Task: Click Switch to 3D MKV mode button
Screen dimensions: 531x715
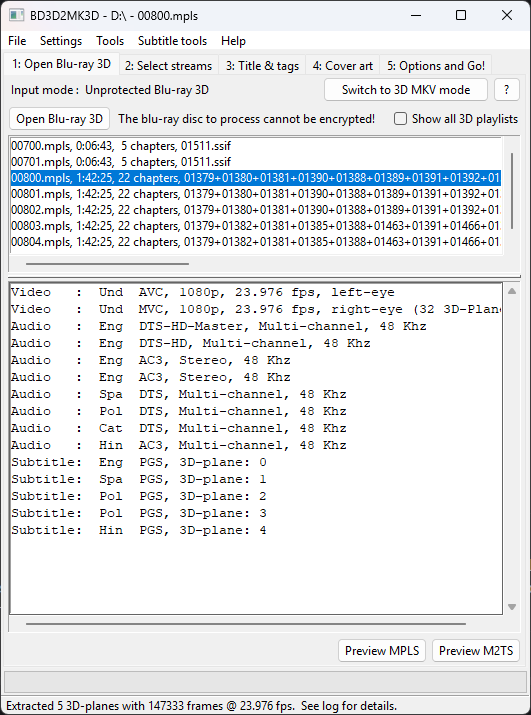Action: (406, 90)
